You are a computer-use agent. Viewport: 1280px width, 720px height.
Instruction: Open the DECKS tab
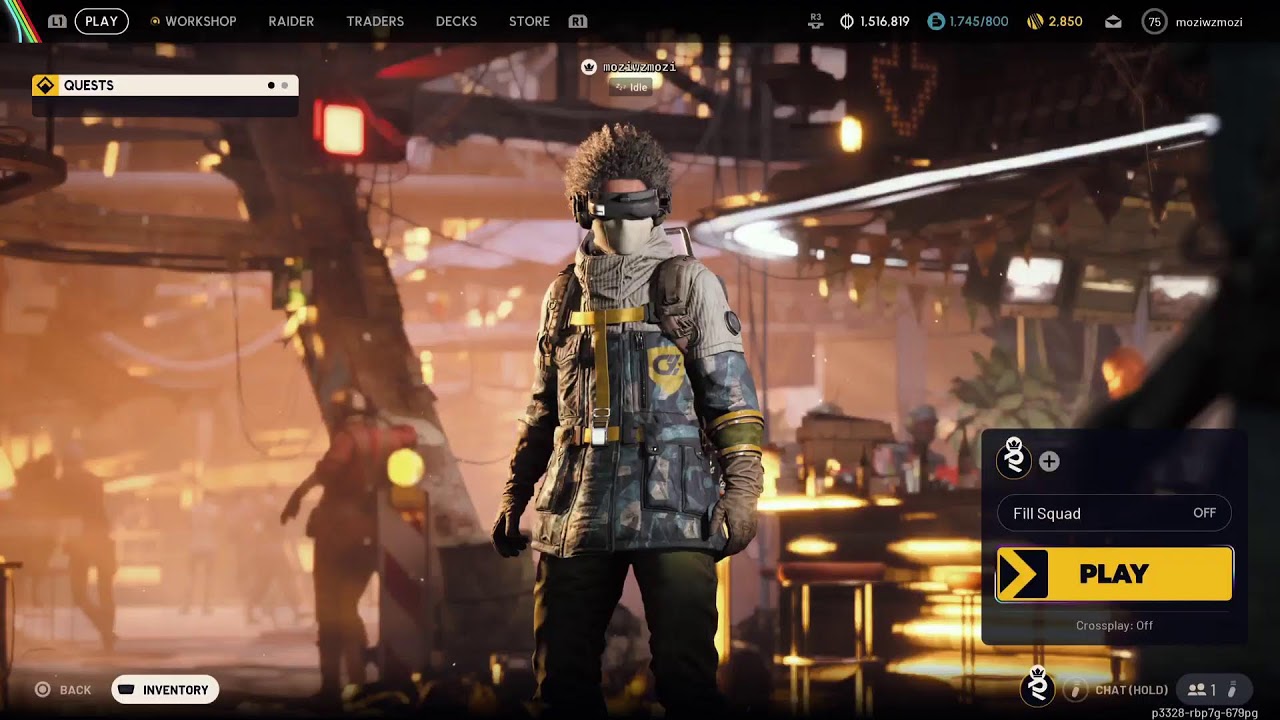click(456, 21)
